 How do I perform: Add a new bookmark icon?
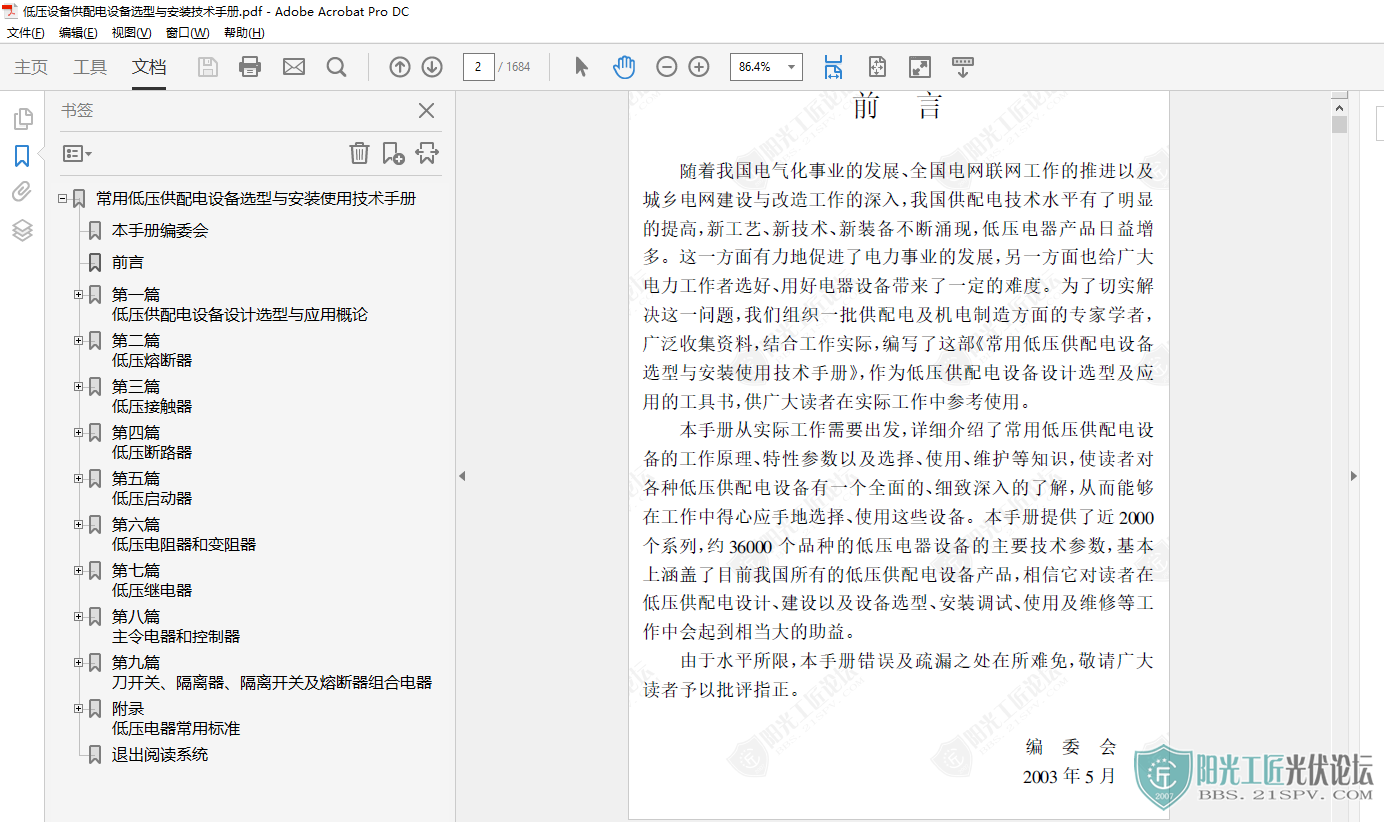(393, 153)
